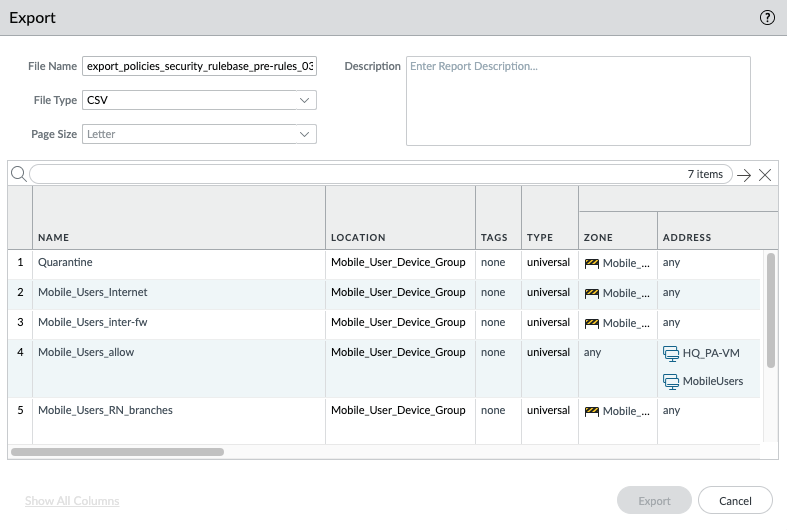Click zone icon in Mobile_Users_RN_branches row
Screen dimensions: 787x530
pyautogui.click(x=591, y=411)
